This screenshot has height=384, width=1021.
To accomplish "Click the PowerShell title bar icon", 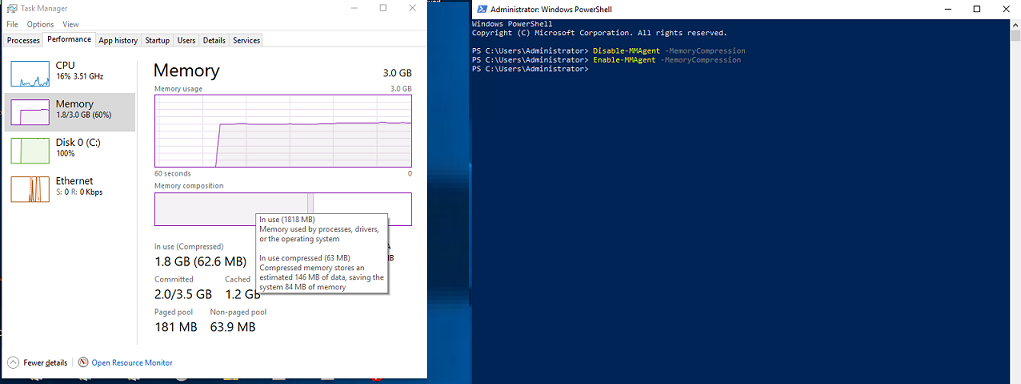I will coord(481,9).
